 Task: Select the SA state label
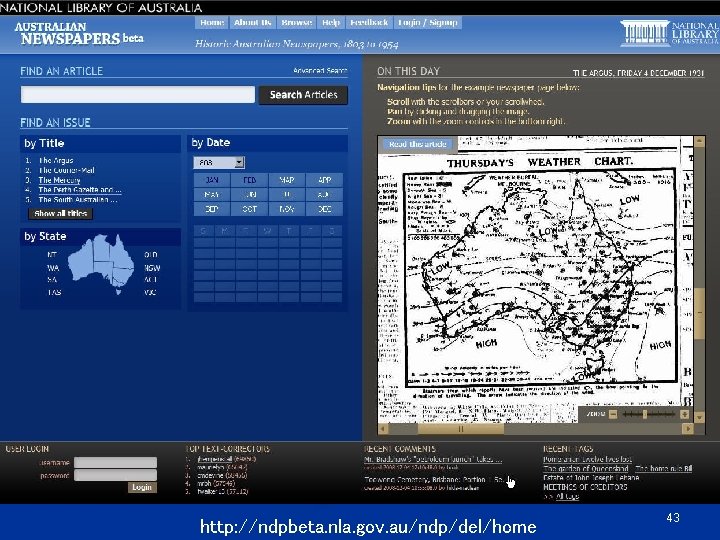(52, 280)
